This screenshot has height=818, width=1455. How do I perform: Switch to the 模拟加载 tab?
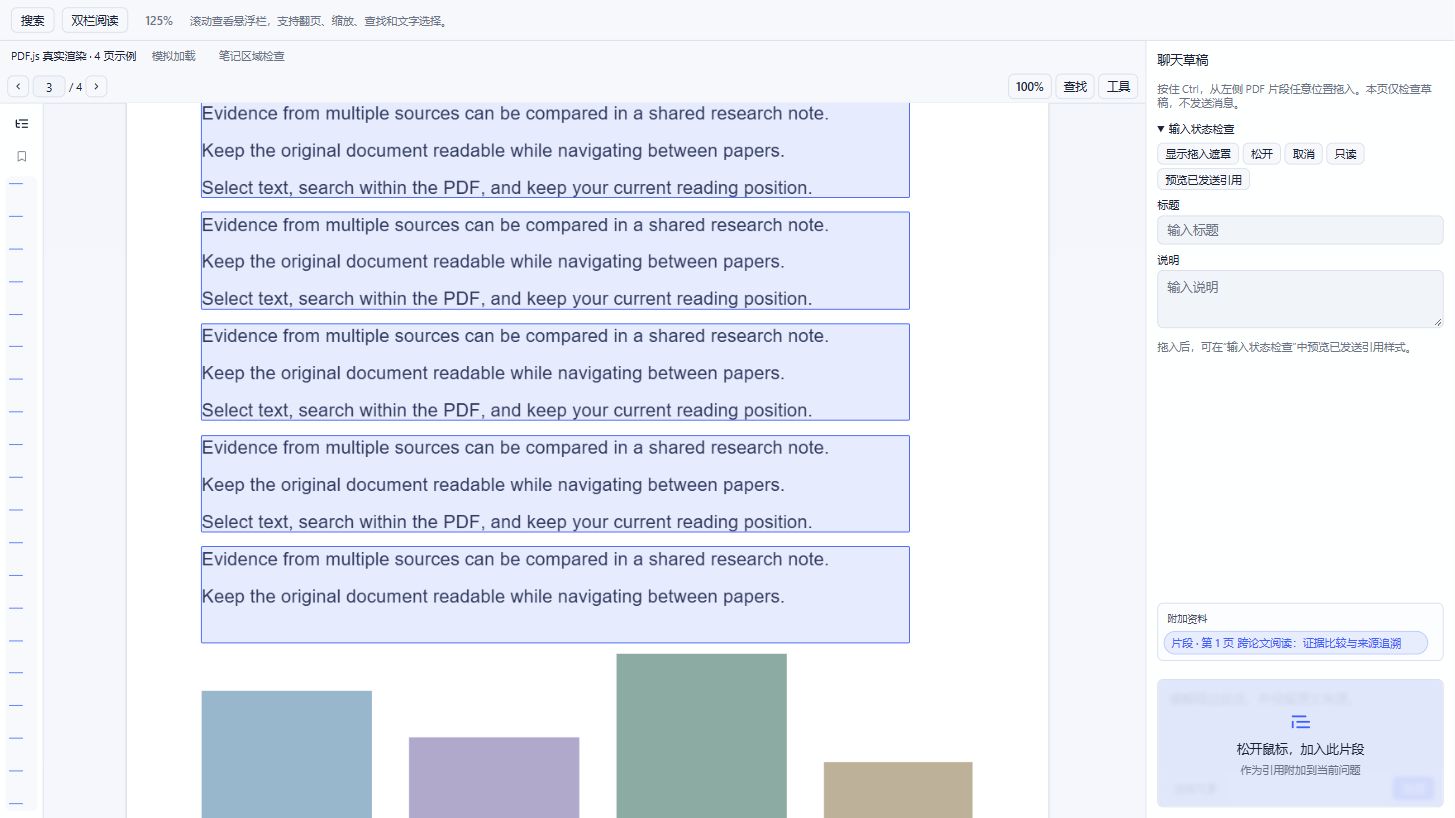[x=174, y=56]
